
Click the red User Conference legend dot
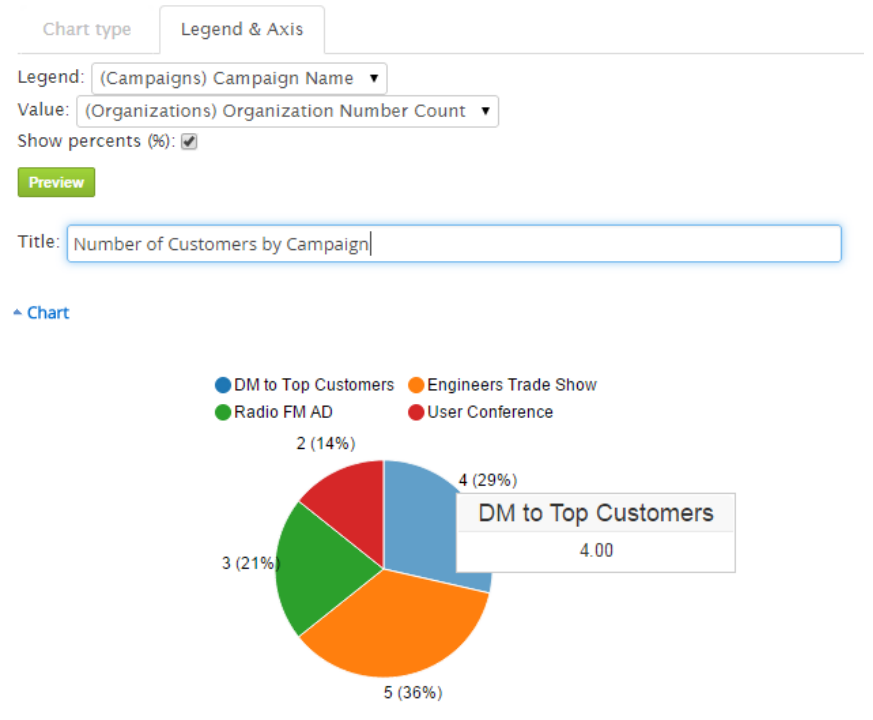tap(416, 412)
